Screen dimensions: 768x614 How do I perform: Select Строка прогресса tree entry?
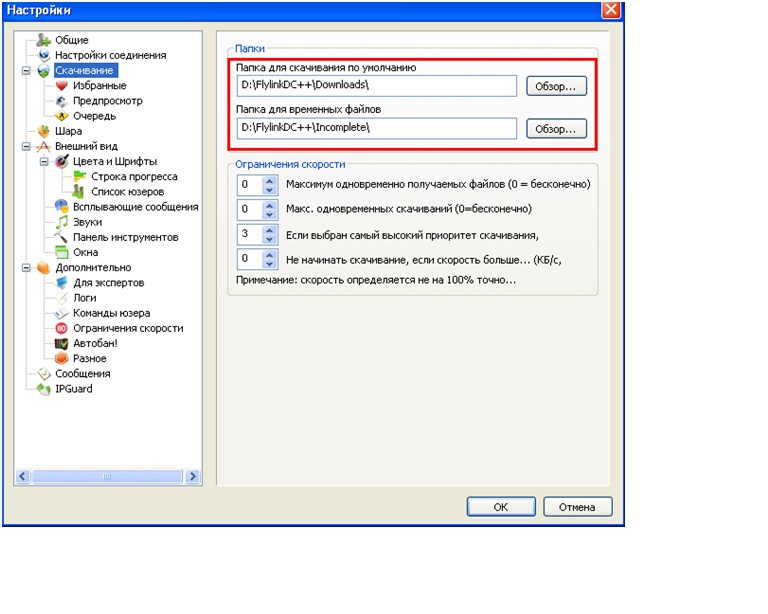[x=134, y=176]
